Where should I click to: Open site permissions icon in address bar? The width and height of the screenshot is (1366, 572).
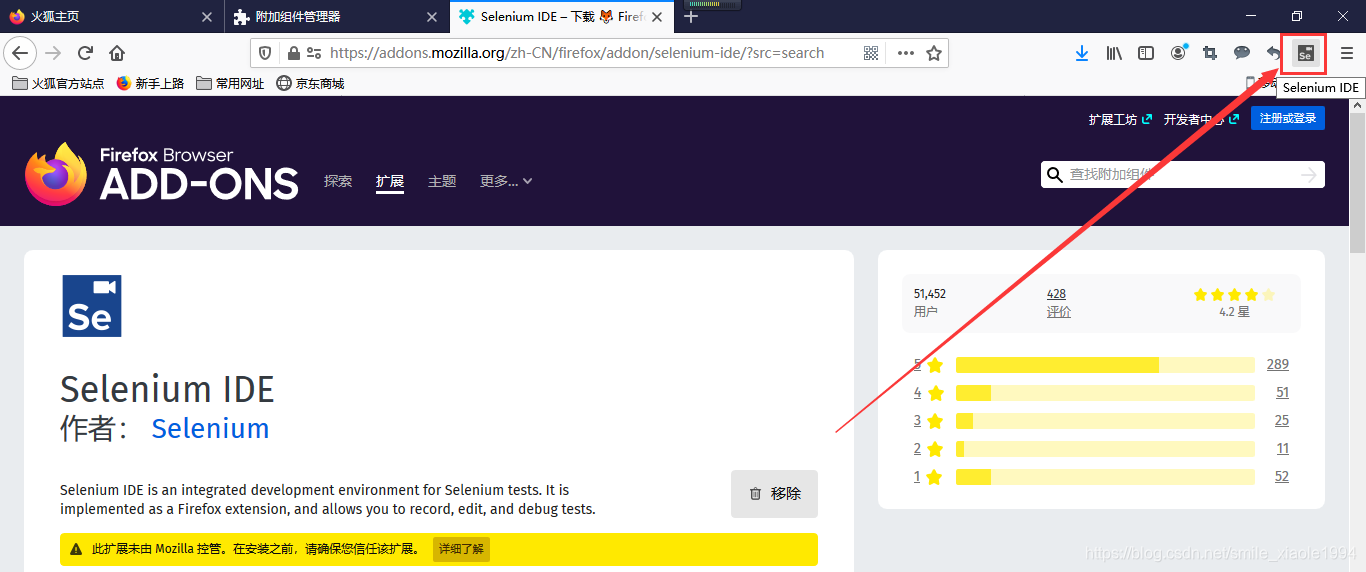[314, 54]
